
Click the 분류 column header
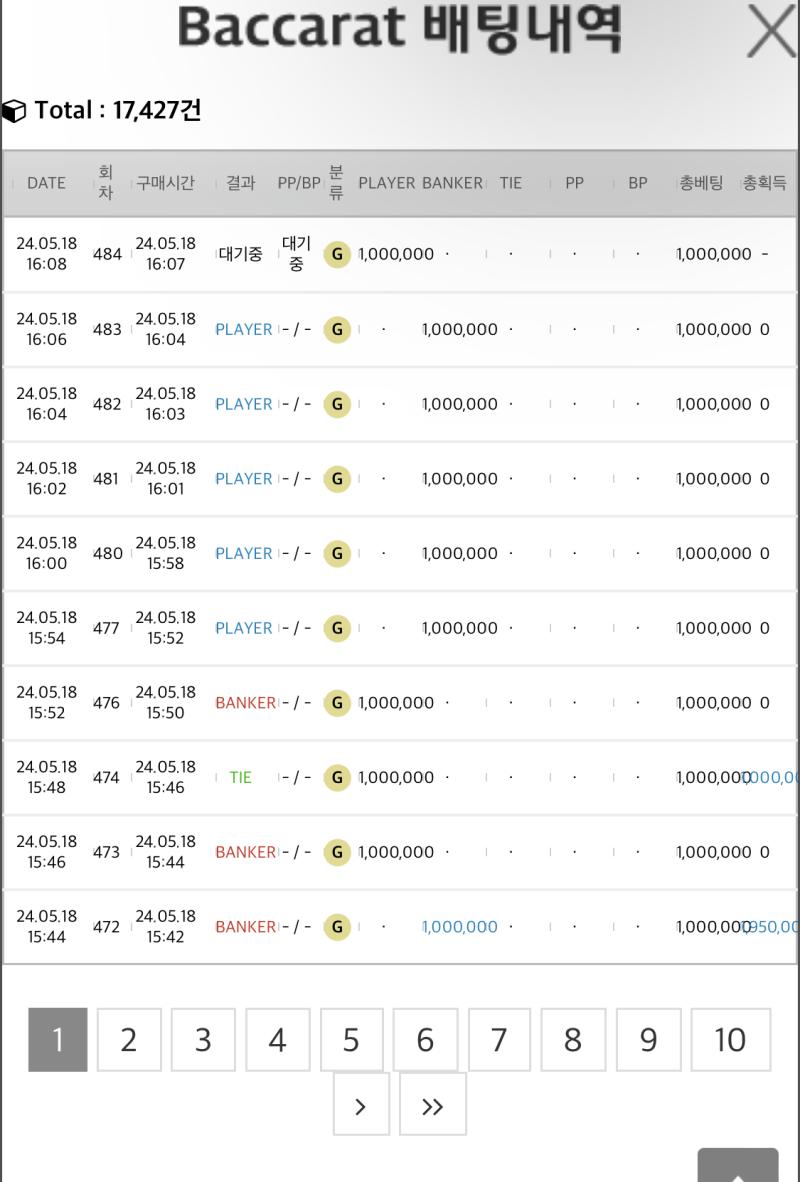336,183
